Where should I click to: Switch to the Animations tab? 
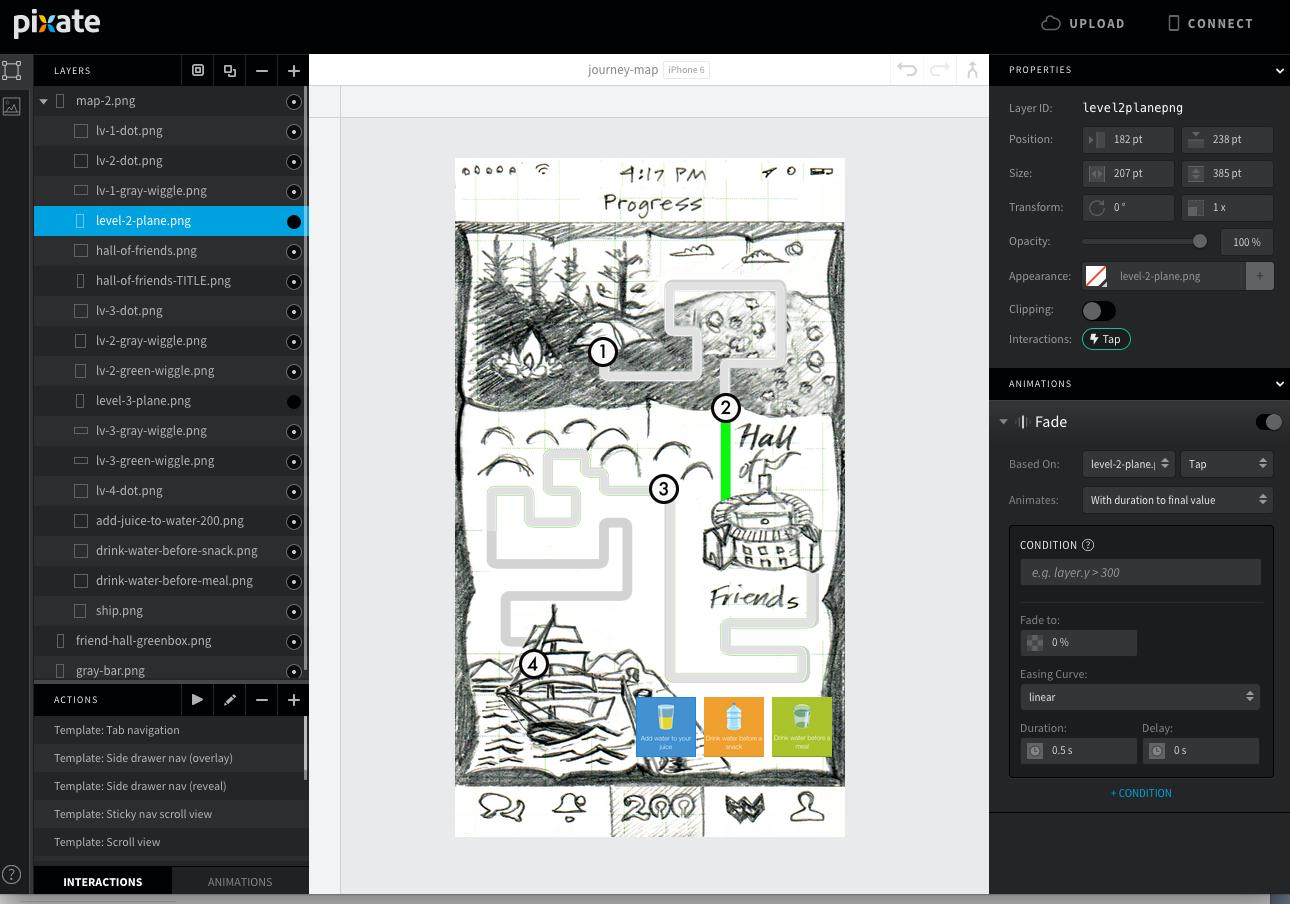[240, 882]
